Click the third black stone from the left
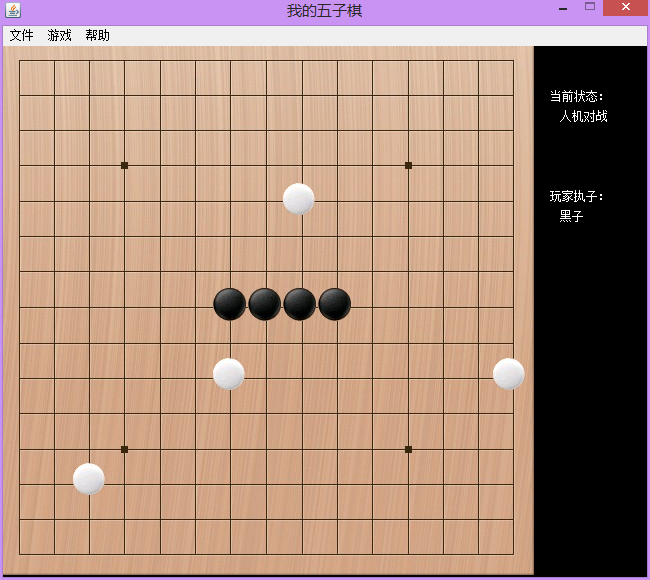The height and width of the screenshot is (580, 650). 300,304
